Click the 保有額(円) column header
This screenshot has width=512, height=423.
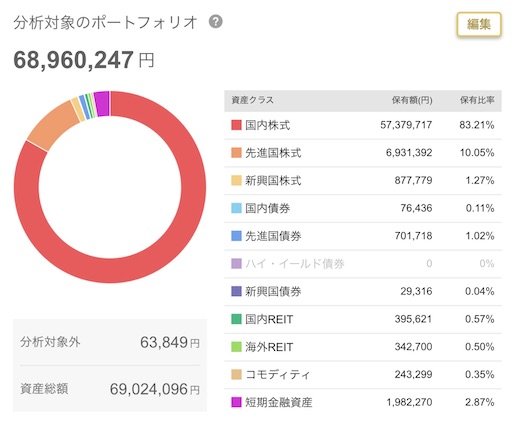(412, 100)
